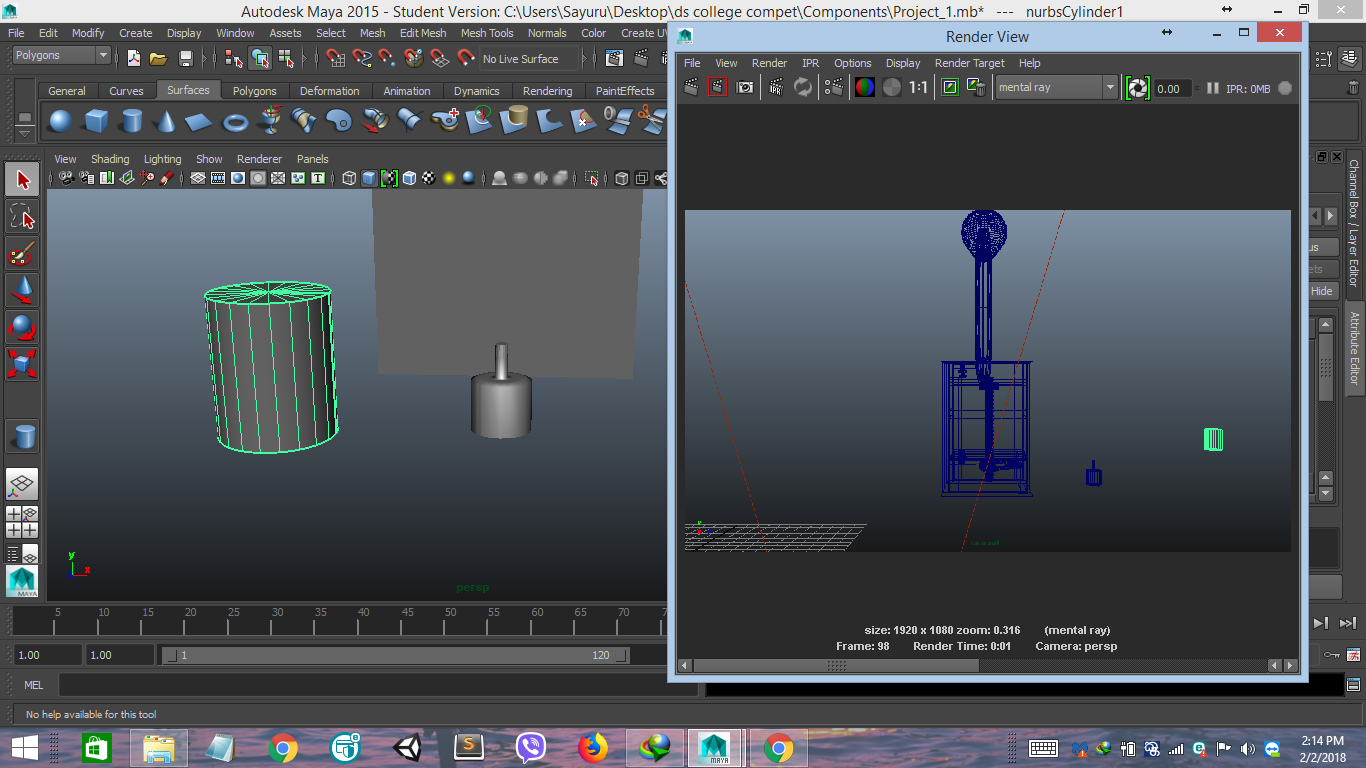Select the arrow Select Tool in the toolbox

(x=21, y=179)
